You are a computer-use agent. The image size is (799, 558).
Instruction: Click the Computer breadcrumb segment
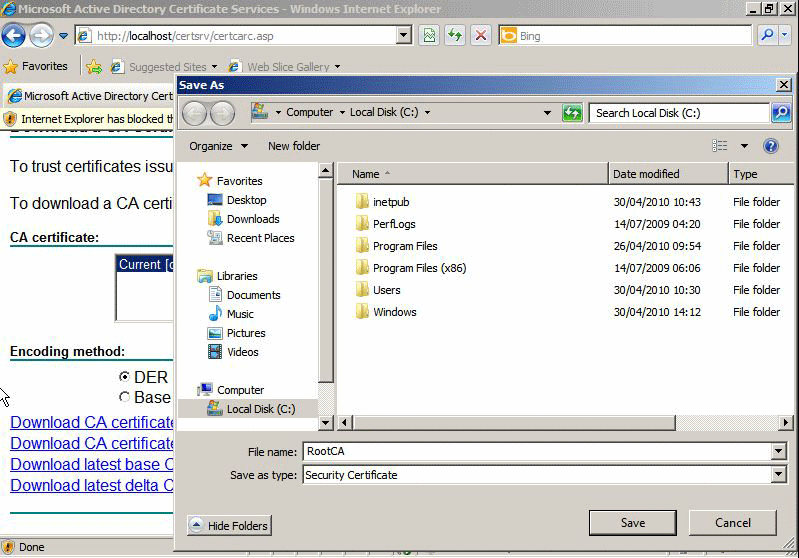point(309,112)
